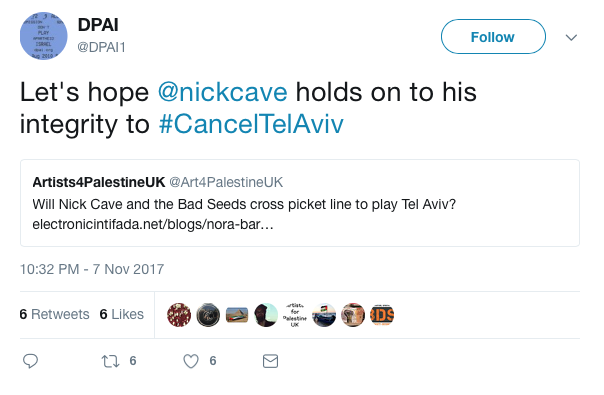This screenshot has height=395, width=604.
Task: Open the BDS orange liker avatar
Action: pyautogui.click(x=382, y=315)
